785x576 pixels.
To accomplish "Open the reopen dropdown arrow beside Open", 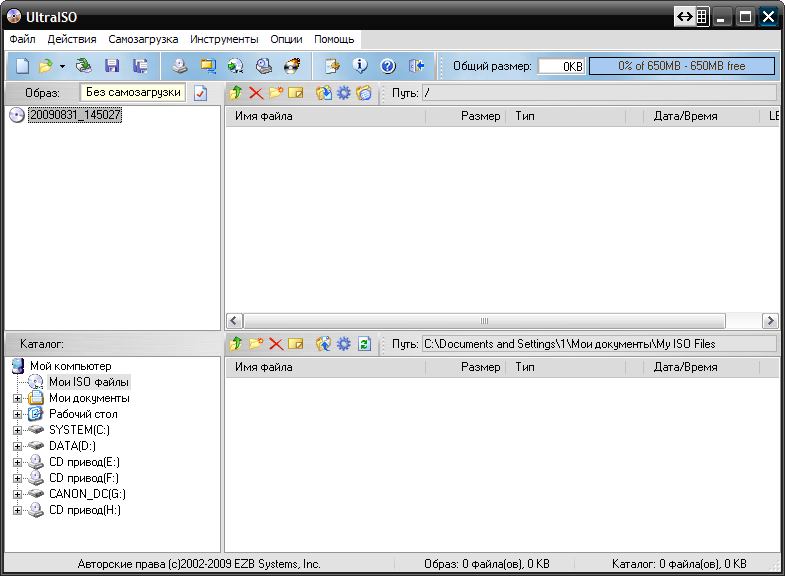I will click(62, 66).
